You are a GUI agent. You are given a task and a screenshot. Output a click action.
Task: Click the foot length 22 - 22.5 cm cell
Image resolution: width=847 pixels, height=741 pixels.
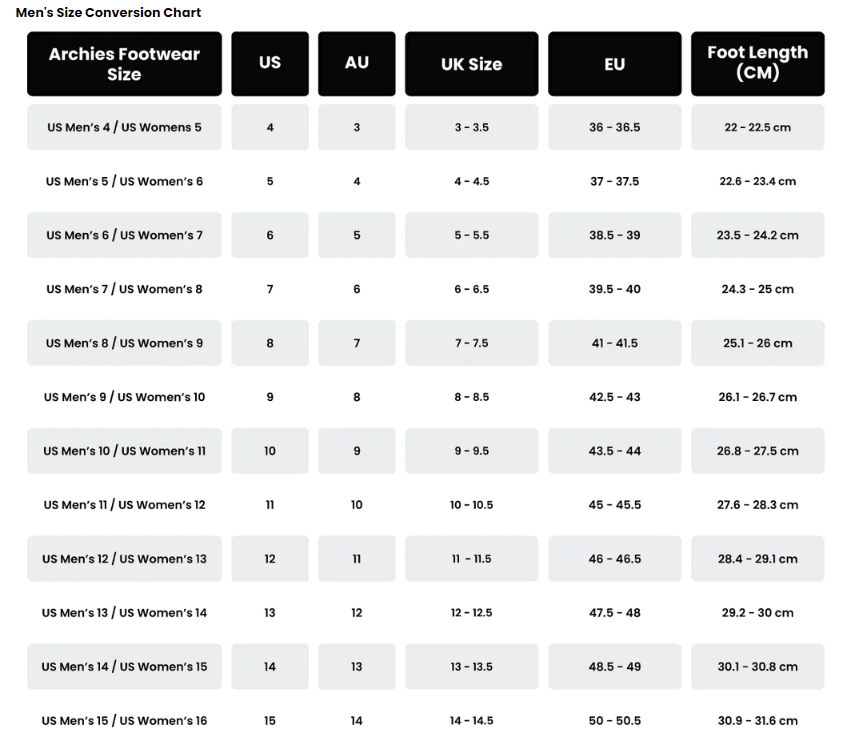coord(757,128)
